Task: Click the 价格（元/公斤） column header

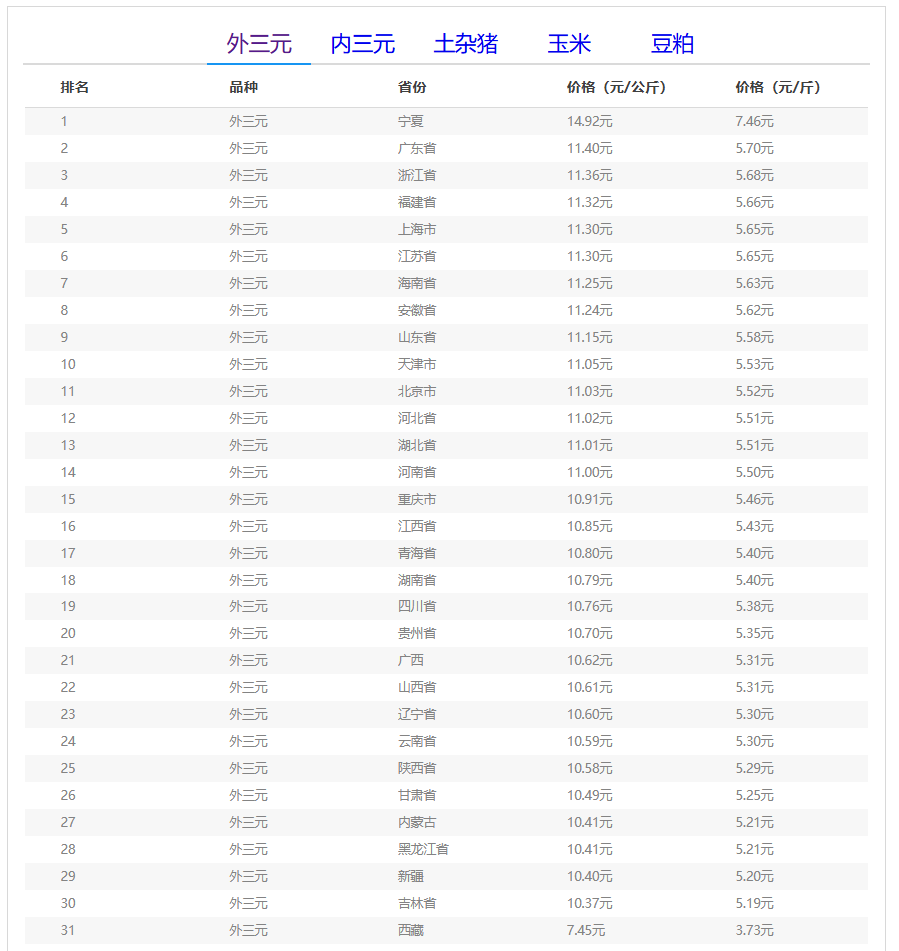Action: [x=616, y=88]
